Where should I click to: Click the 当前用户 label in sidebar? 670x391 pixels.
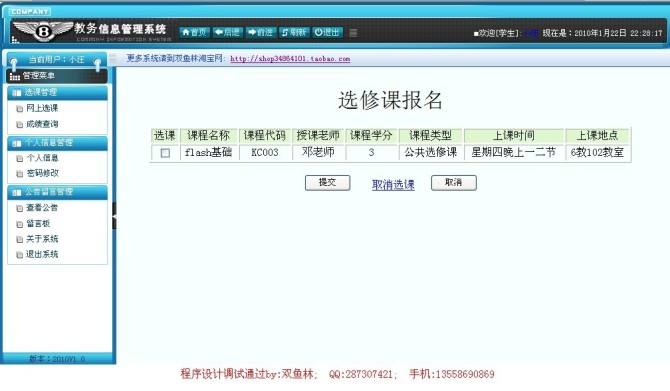(56, 60)
